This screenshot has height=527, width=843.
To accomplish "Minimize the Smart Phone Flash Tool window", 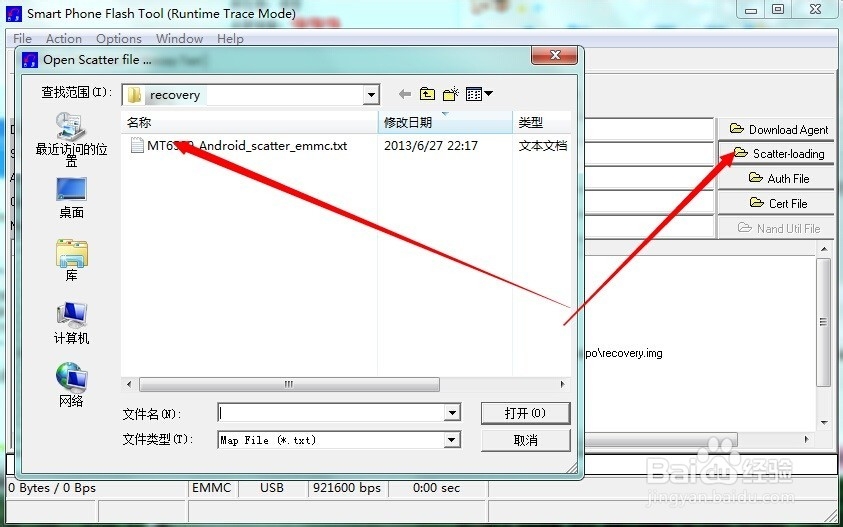I will pos(751,10).
